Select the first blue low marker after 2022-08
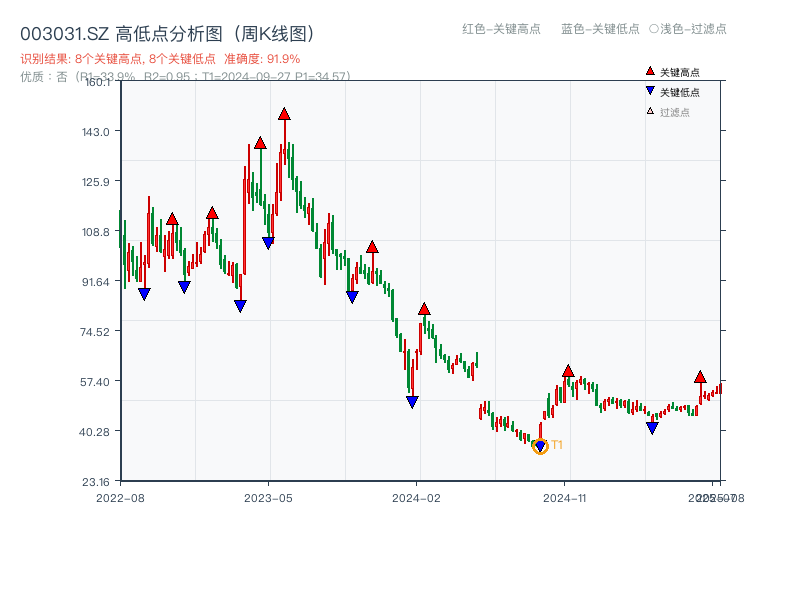Image resolution: width=800 pixels, height=600 pixels. coord(144,293)
